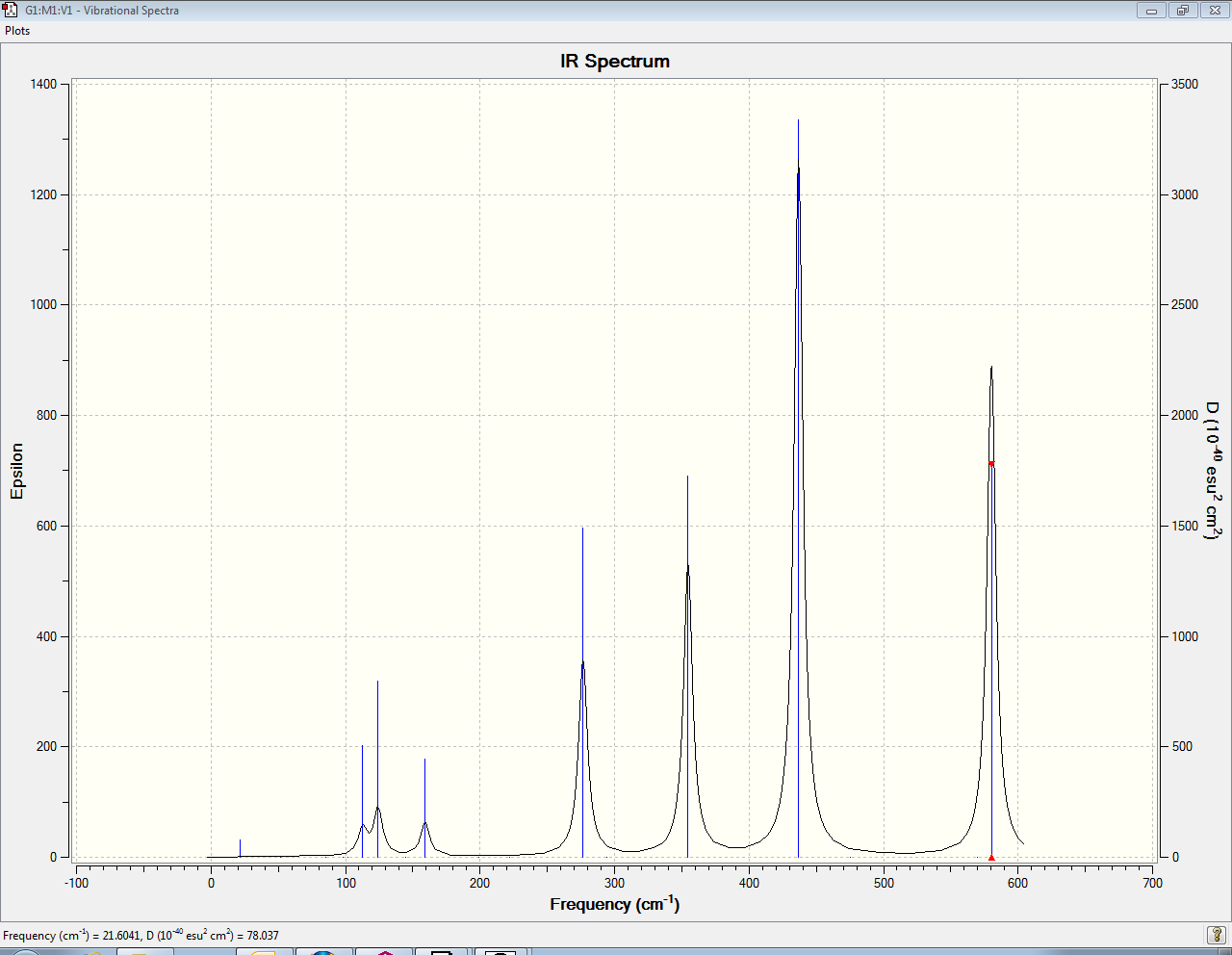1232x955 pixels.
Task: Click the '300' tick on the frequency axis
Action: coord(614,883)
